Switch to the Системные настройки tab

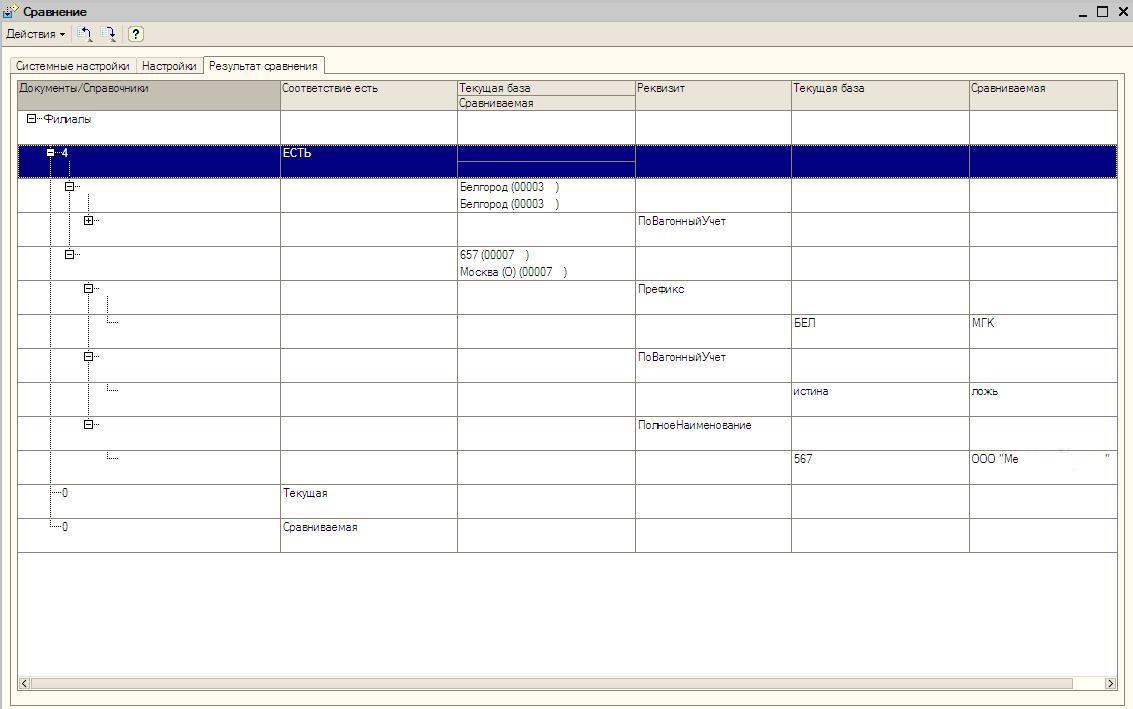(x=72, y=66)
